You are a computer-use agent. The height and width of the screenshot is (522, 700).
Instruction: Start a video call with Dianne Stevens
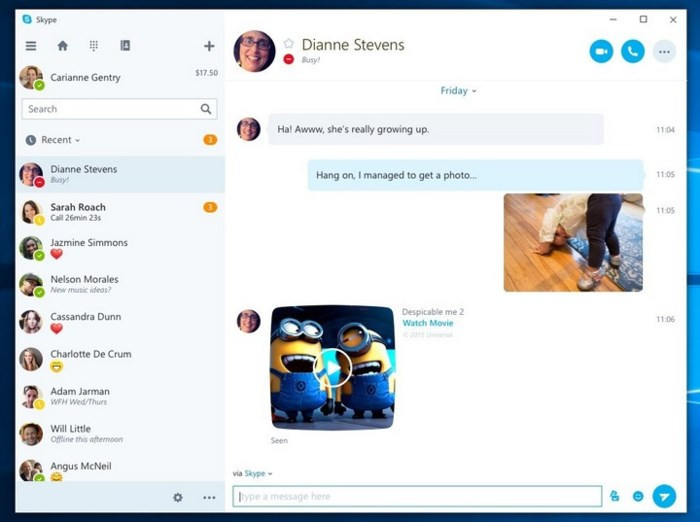601,52
